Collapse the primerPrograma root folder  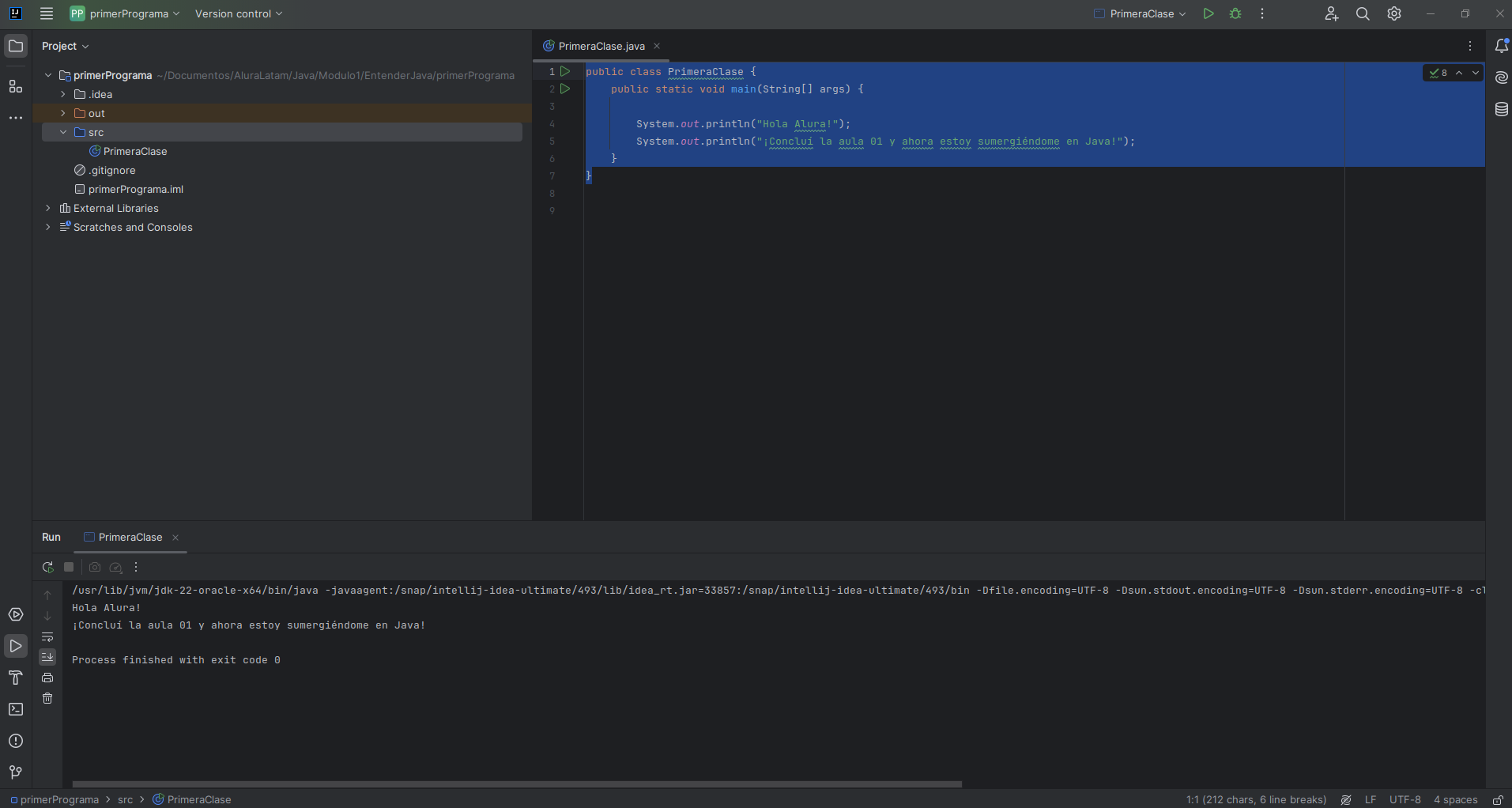click(48, 75)
